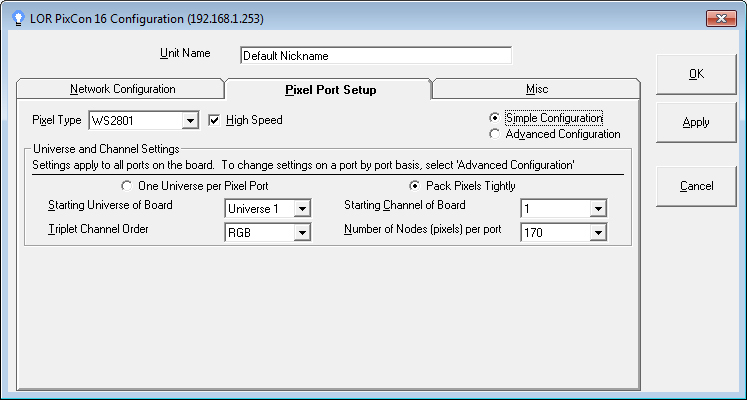
Task: Select the Simple Configuration radio button
Action: click(x=493, y=118)
